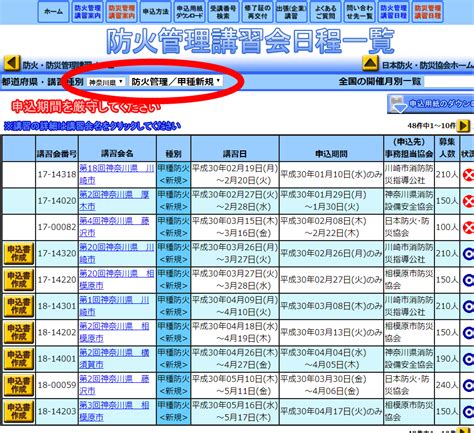The image size is (474, 433).
Task: Open the 受講番号検索 tab
Action: 223,12
